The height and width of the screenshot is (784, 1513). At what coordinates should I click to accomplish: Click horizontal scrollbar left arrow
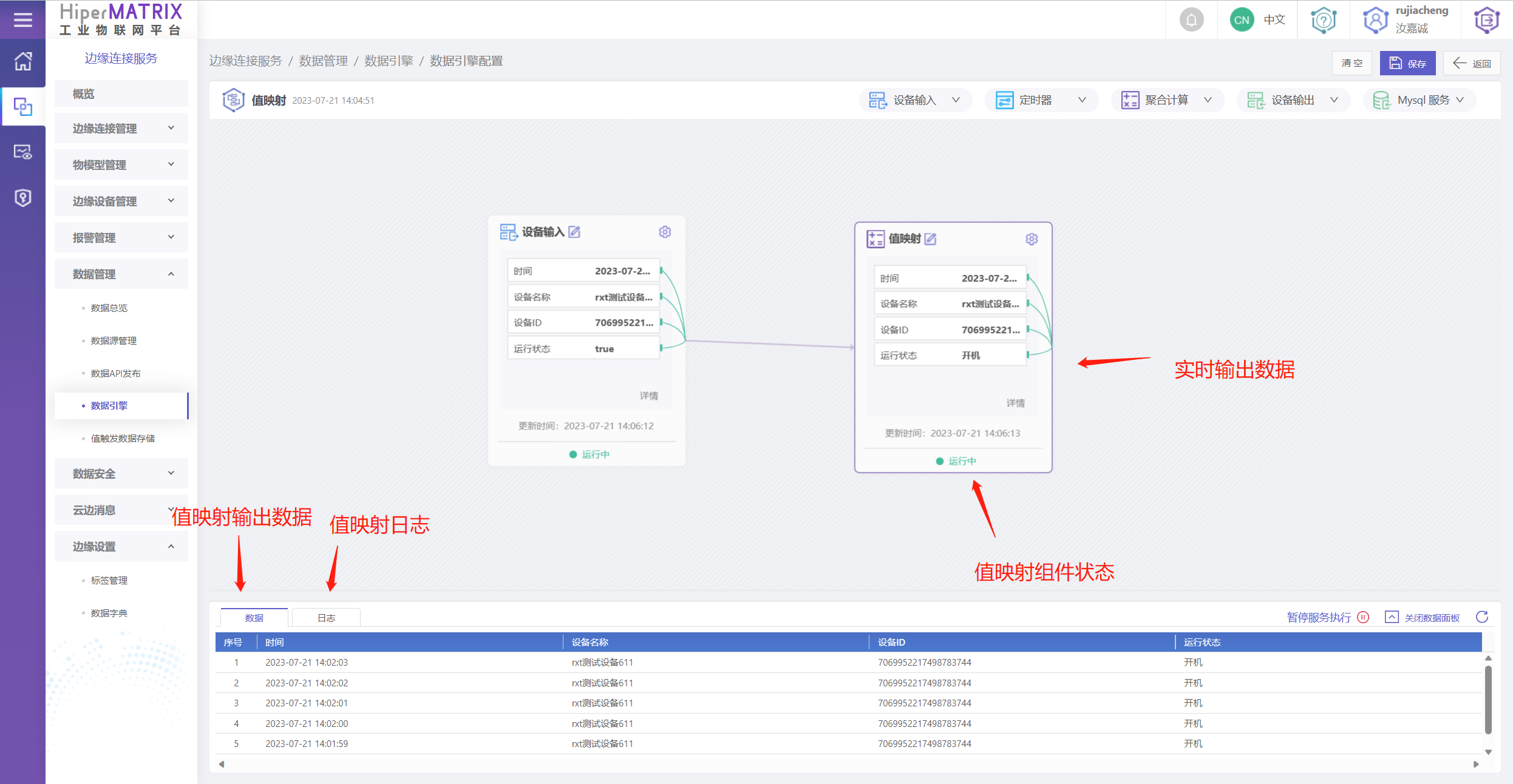point(222,764)
